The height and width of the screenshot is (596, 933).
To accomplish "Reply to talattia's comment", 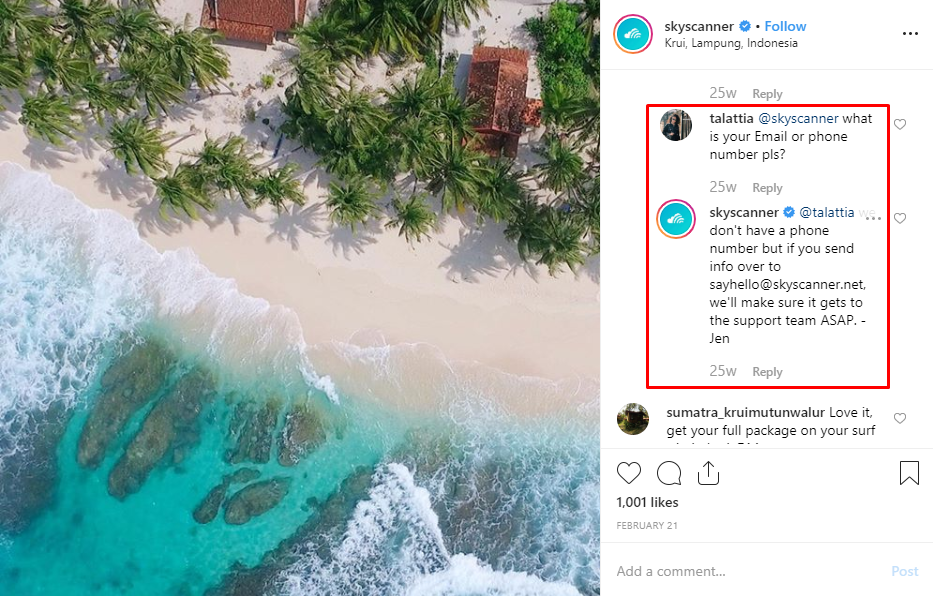I will click(767, 188).
